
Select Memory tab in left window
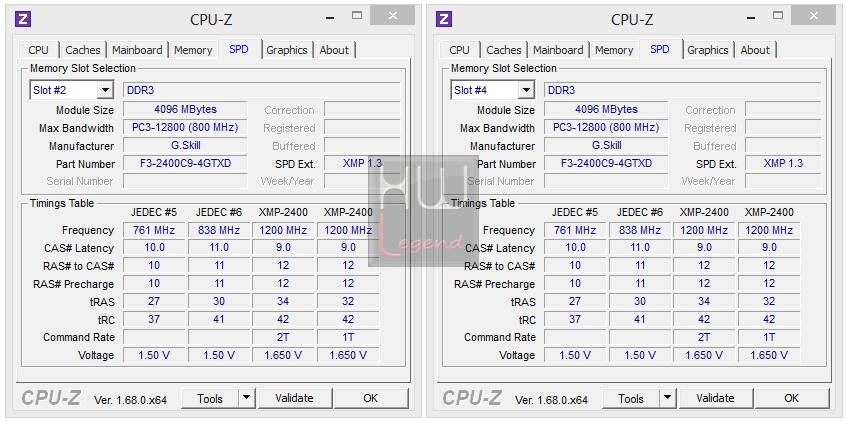[x=193, y=50]
